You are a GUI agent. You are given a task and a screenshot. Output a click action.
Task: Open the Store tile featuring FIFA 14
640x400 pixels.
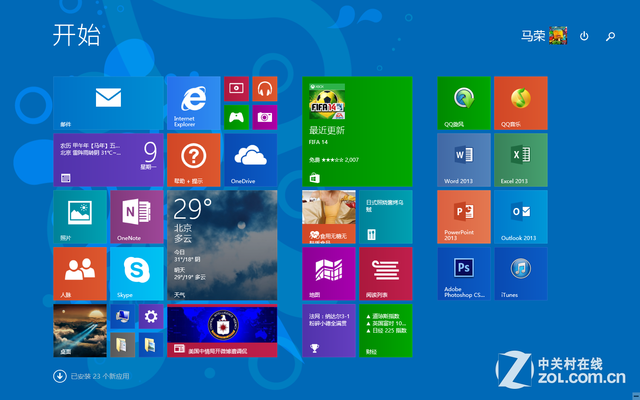coord(357,131)
